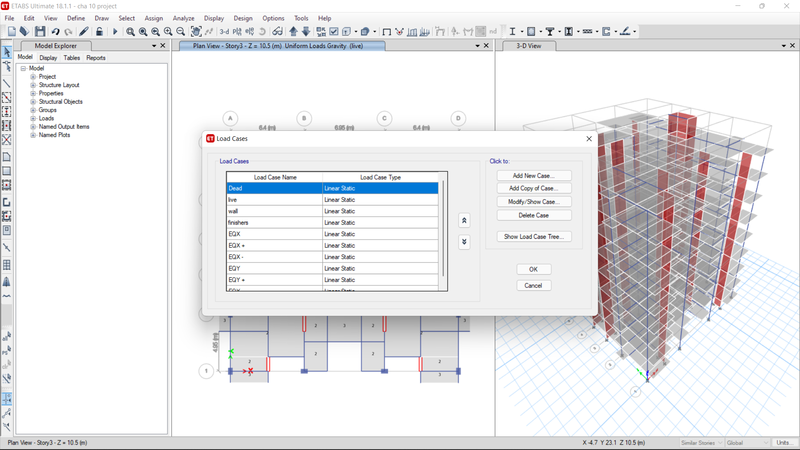The width and height of the screenshot is (800, 450).
Task: Click the Show Undeformed Shape rectangle icon
Action: click(386, 32)
